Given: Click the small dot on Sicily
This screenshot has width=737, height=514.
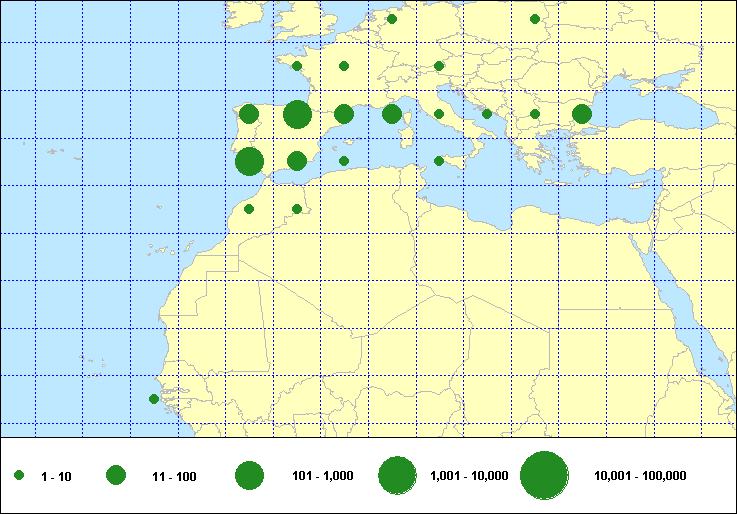Looking at the screenshot, I should pos(439,161).
